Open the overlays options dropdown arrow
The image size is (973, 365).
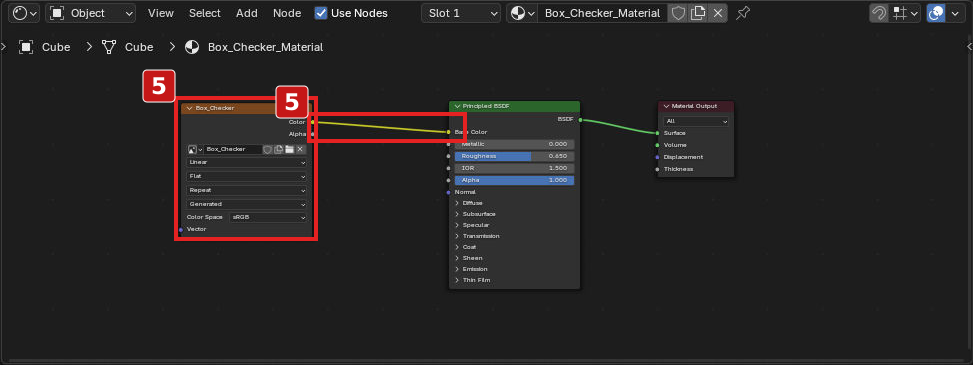pyautogui.click(x=954, y=13)
